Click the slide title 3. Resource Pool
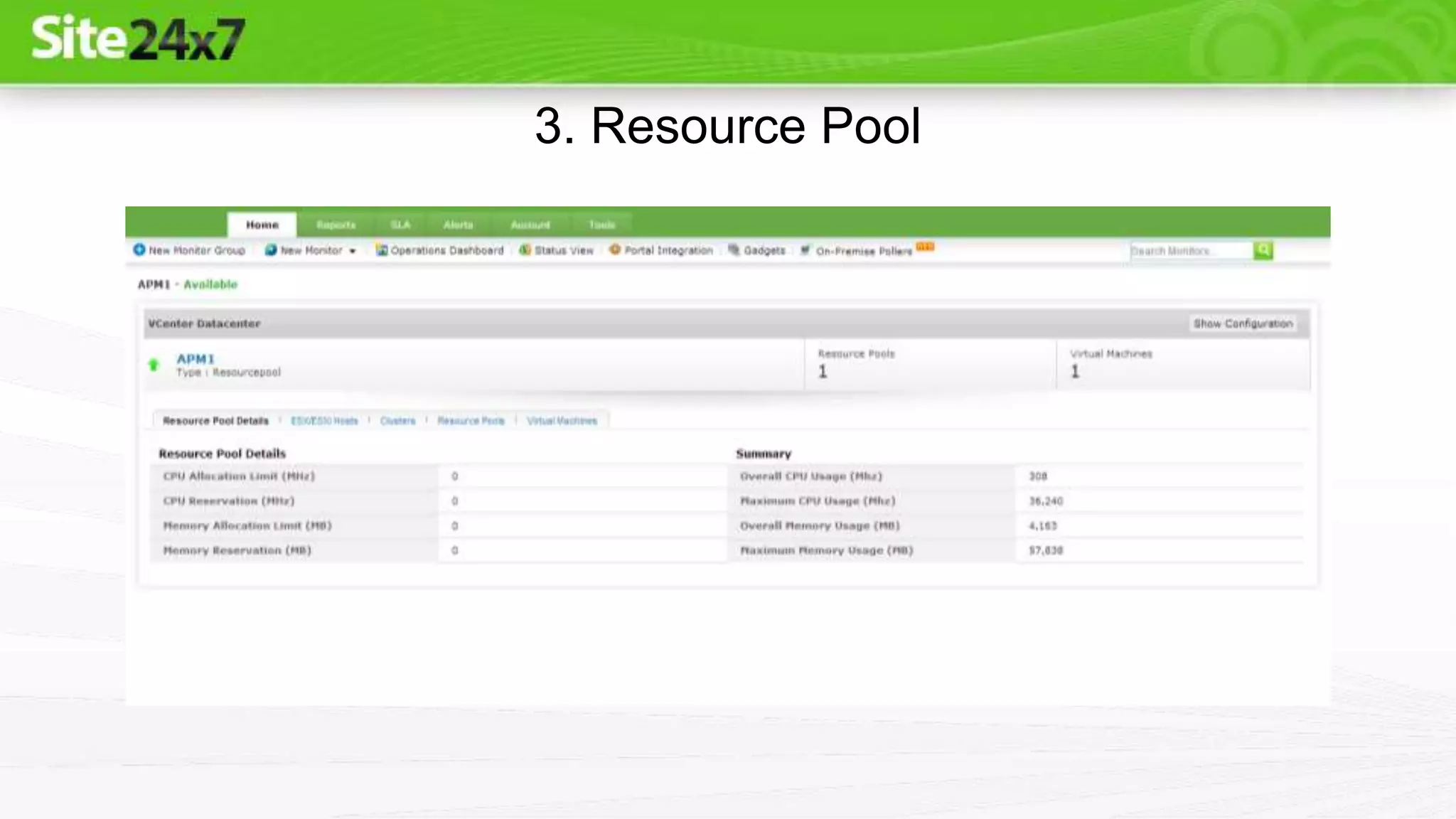This screenshot has width=1456, height=819. tap(727, 126)
